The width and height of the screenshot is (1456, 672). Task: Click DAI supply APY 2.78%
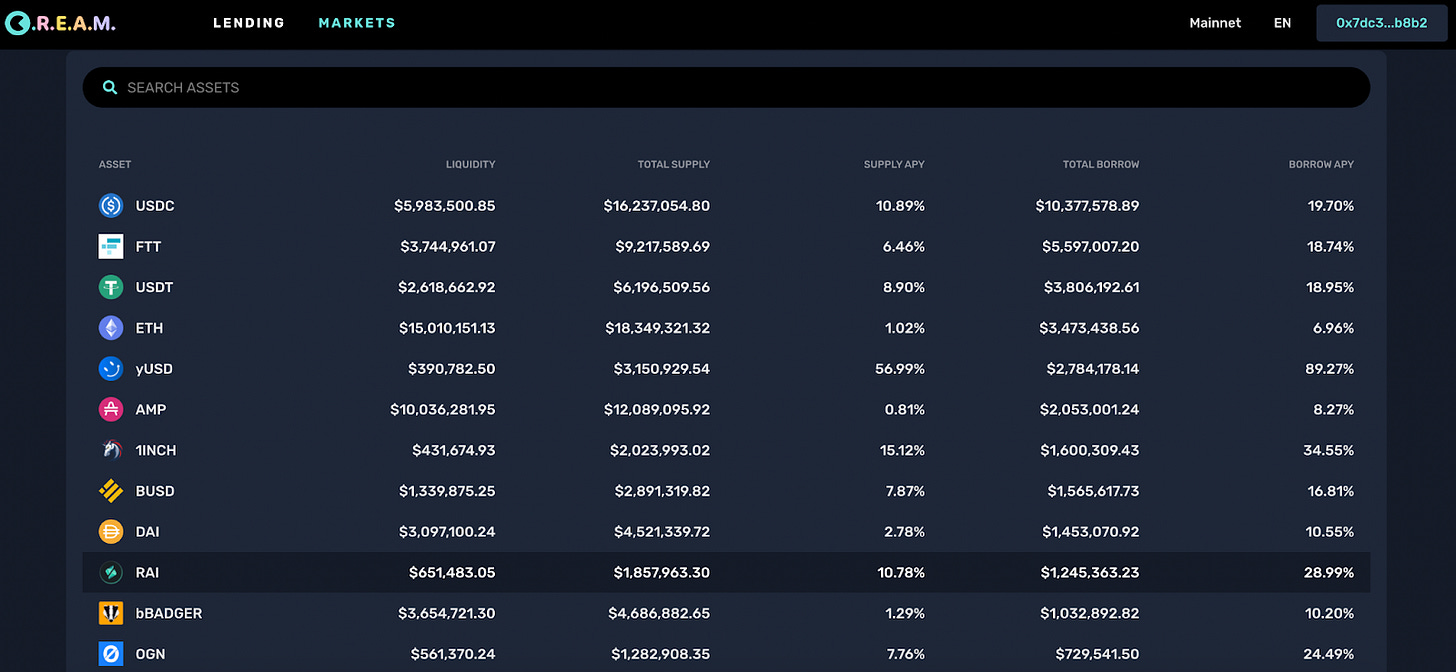(904, 532)
